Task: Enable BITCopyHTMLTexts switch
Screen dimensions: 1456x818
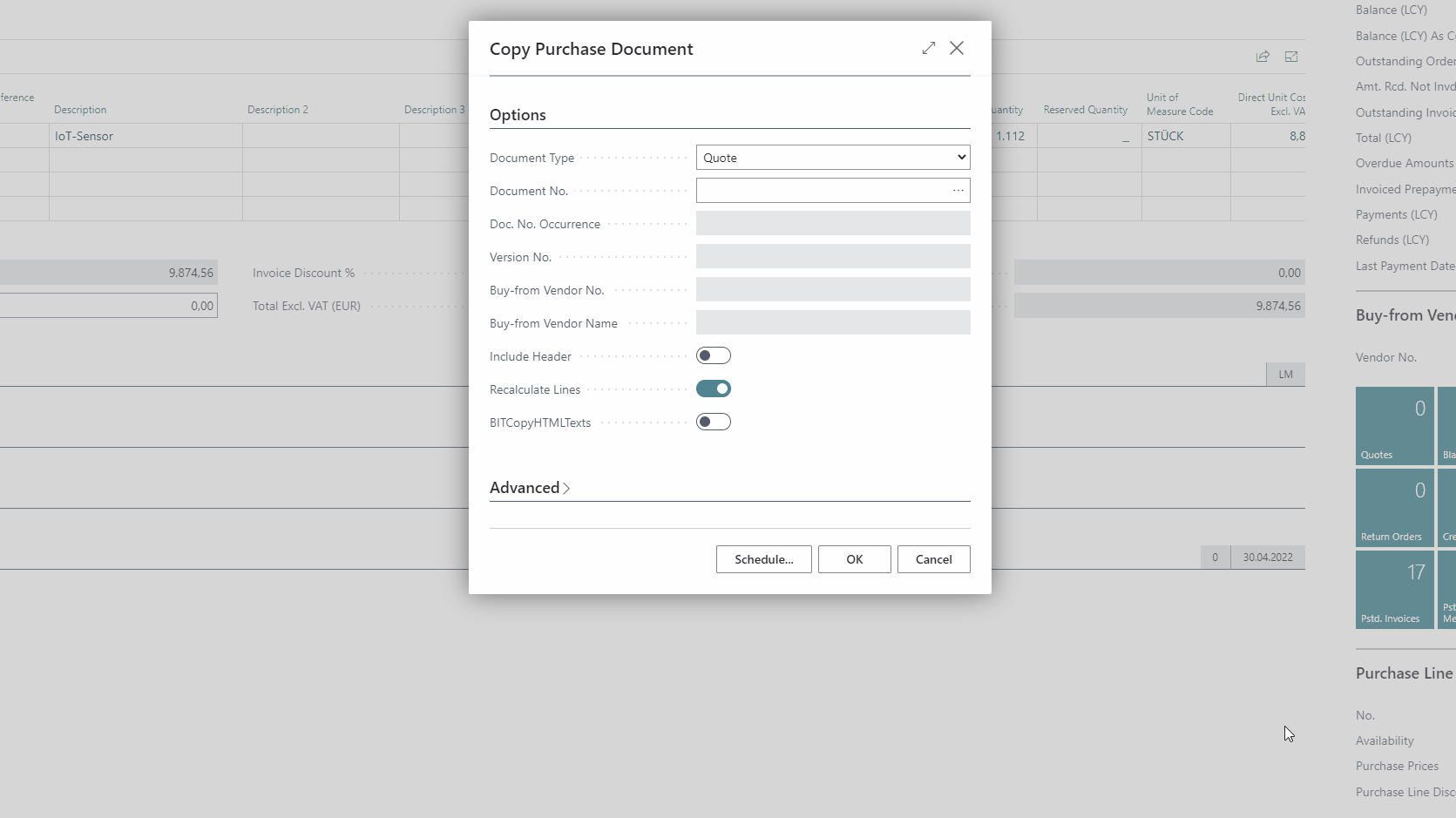Action: point(713,423)
